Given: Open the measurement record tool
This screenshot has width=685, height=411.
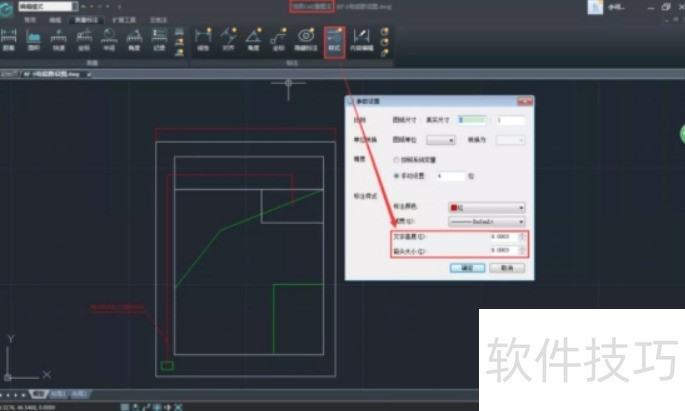Looking at the screenshot, I should 159,39.
